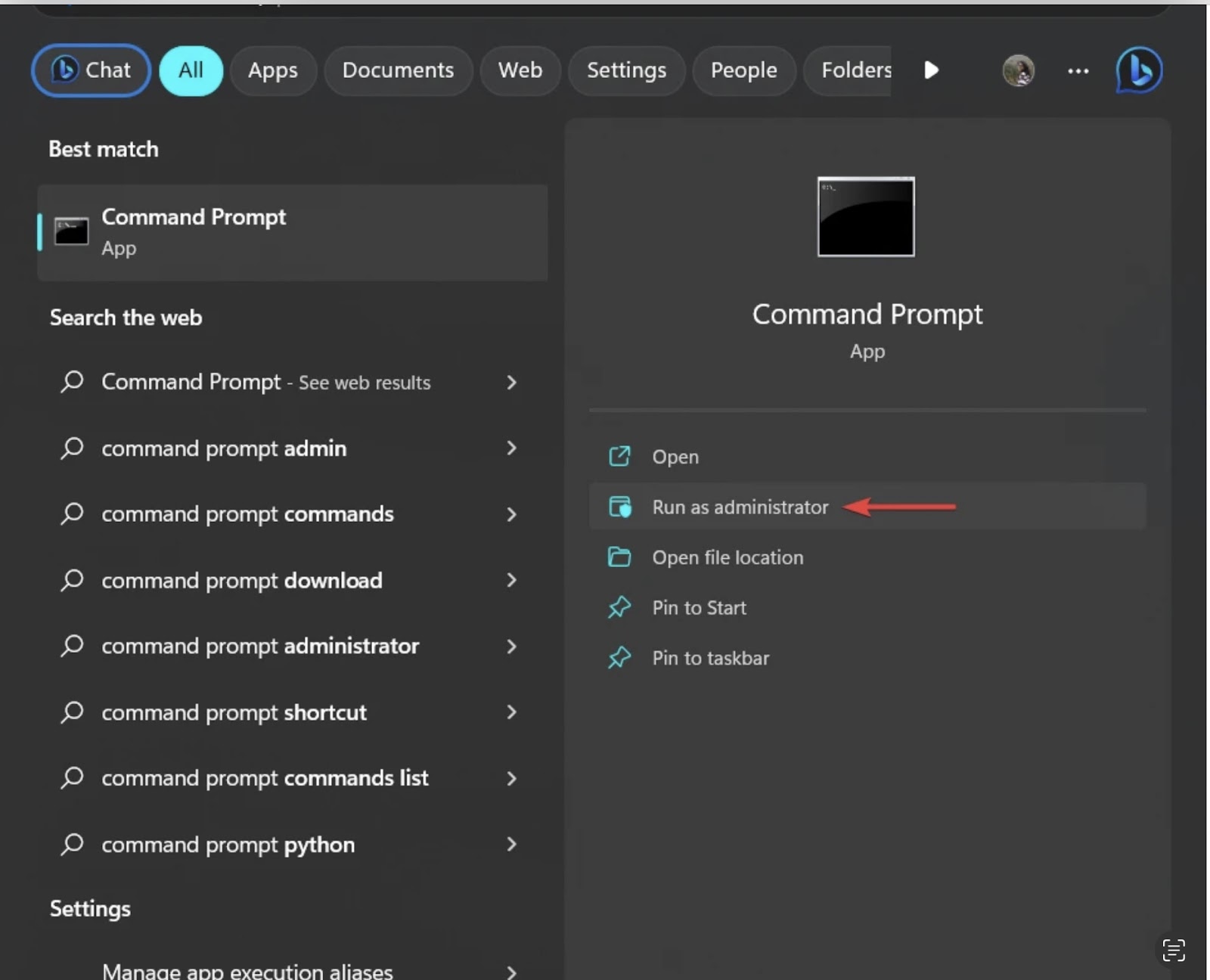Click the screenshot search icon bottom right

click(x=1174, y=951)
